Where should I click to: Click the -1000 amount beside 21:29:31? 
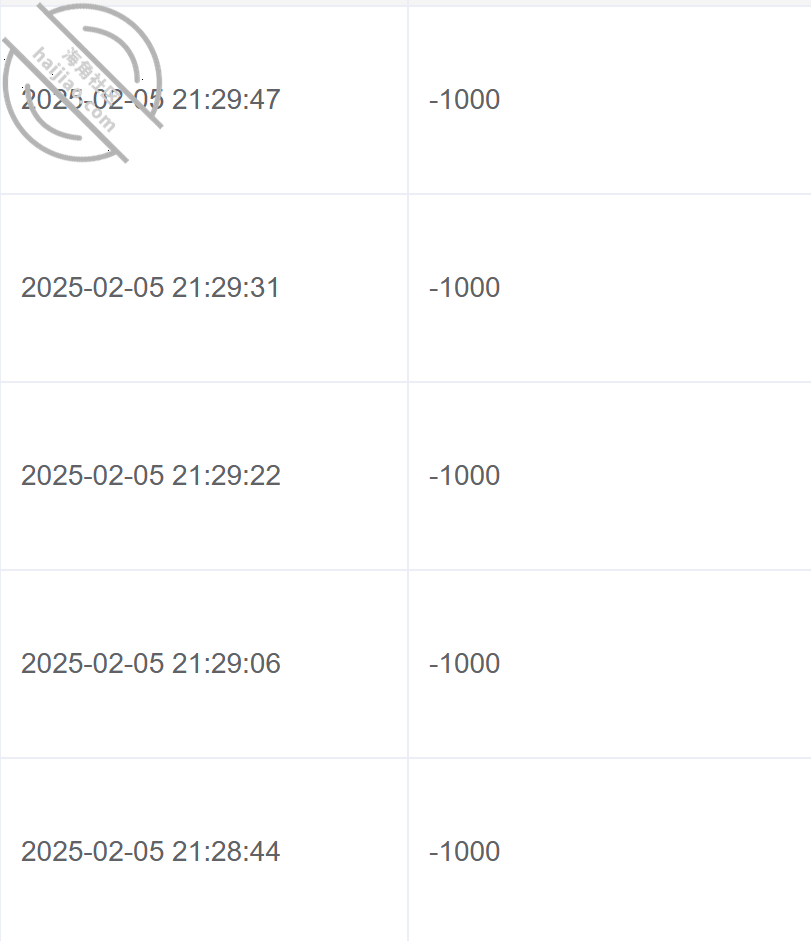(465, 287)
